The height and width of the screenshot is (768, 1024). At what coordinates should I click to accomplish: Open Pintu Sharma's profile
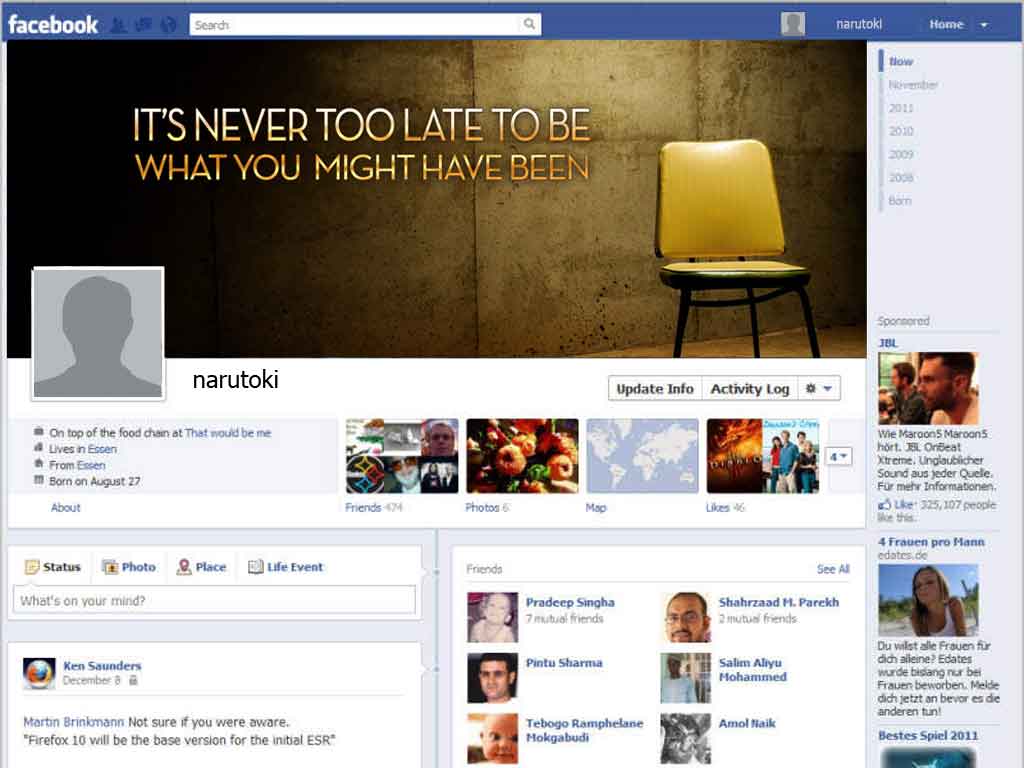click(564, 663)
